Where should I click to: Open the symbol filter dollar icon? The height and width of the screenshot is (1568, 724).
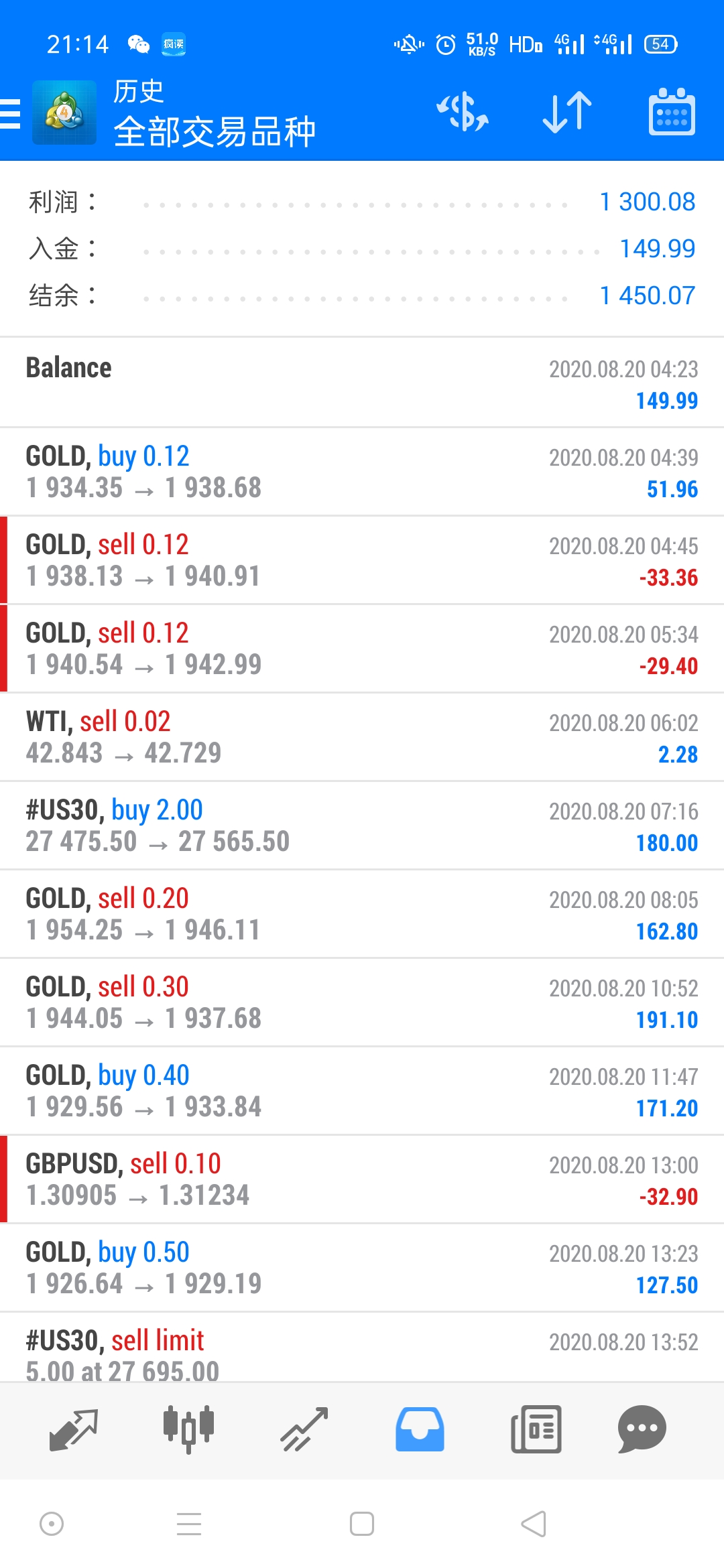coord(463,111)
